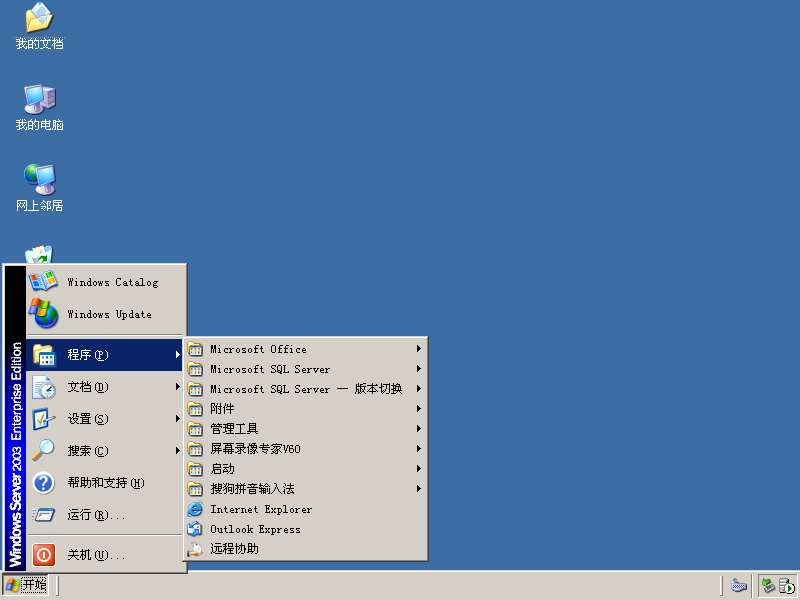This screenshot has width=800, height=600.
Task: Click the 管理工具 folder icon
Action: 195,429
